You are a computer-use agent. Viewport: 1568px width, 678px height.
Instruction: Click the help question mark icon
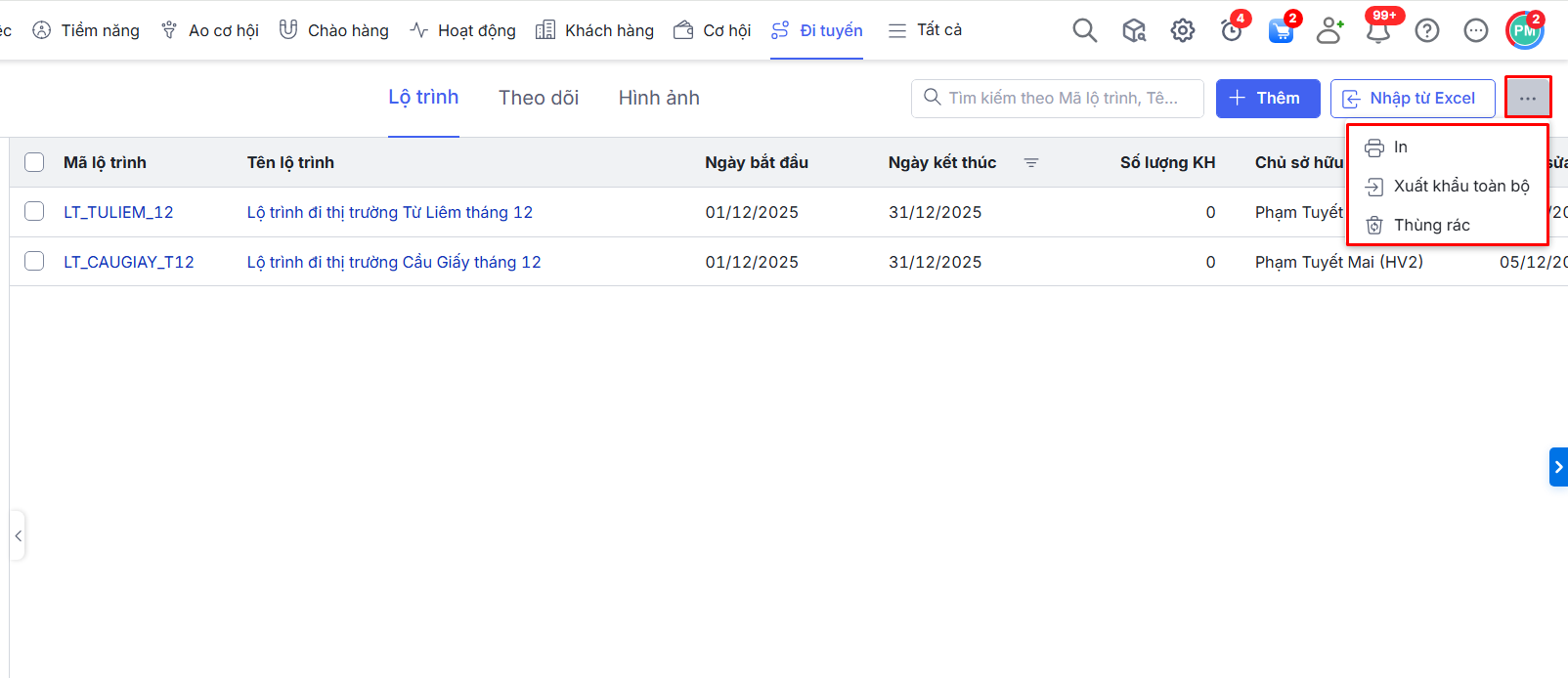click(x=1427, y=30)
